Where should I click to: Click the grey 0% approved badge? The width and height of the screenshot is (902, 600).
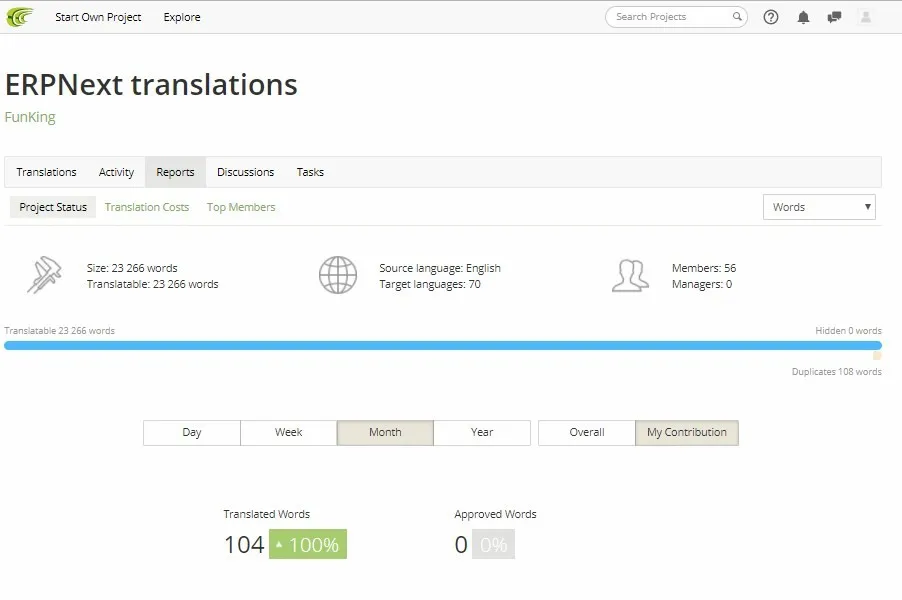coord(493,544)
